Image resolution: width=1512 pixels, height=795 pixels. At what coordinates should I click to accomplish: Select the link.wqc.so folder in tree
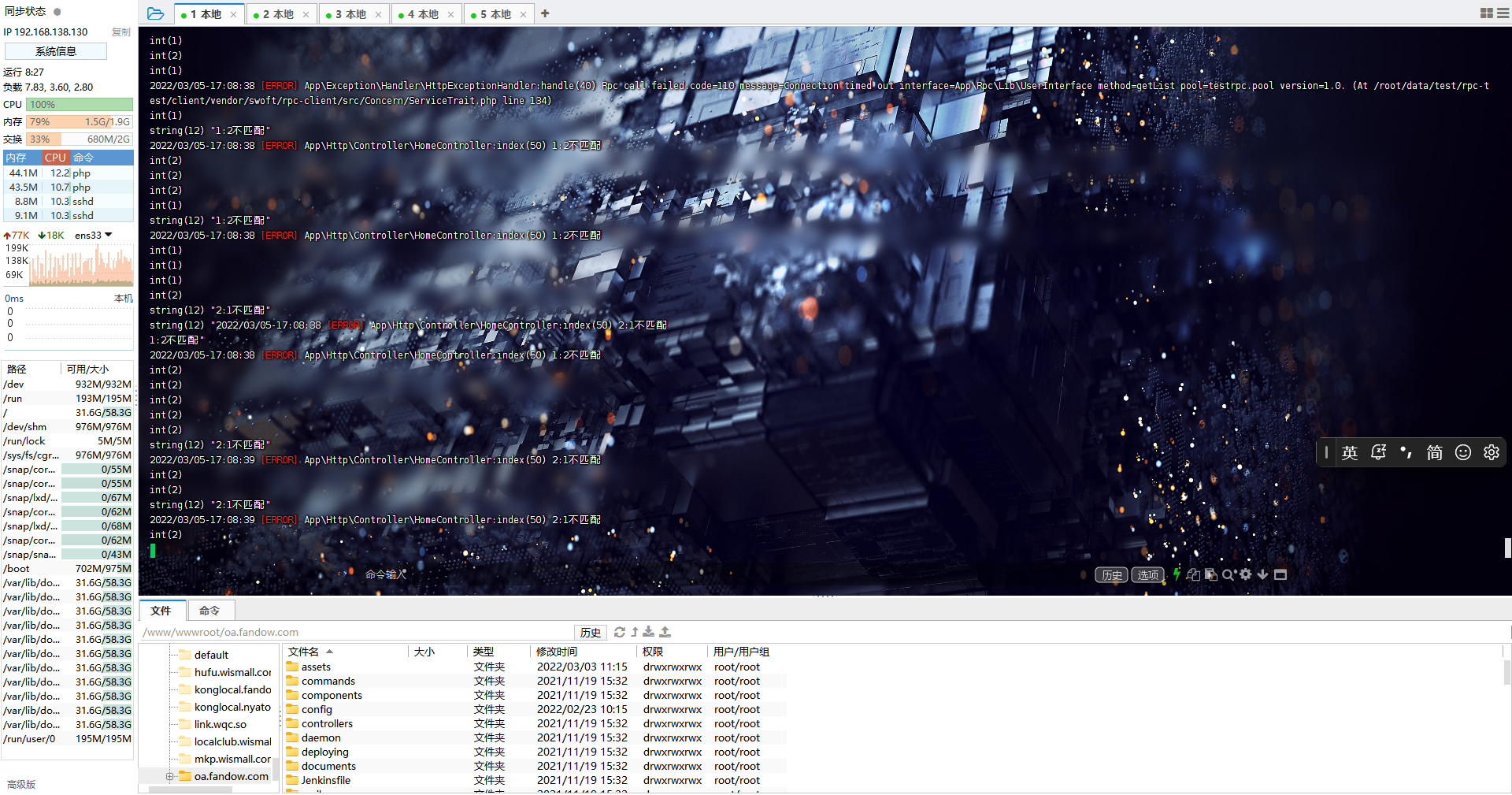[220, 724]
